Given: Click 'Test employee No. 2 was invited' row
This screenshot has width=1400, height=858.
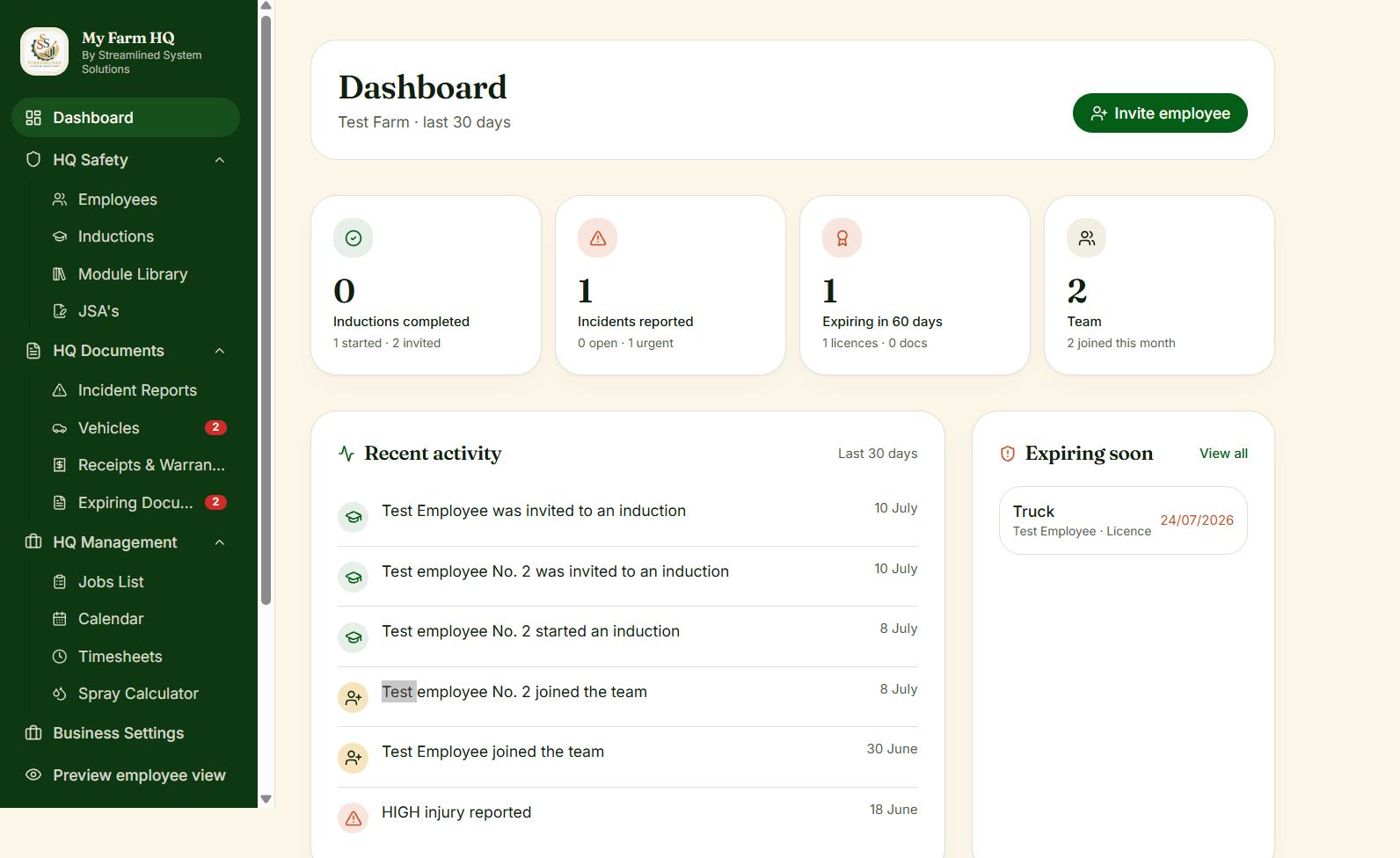Looking at the screenshot, I should [x=628, y=577].
